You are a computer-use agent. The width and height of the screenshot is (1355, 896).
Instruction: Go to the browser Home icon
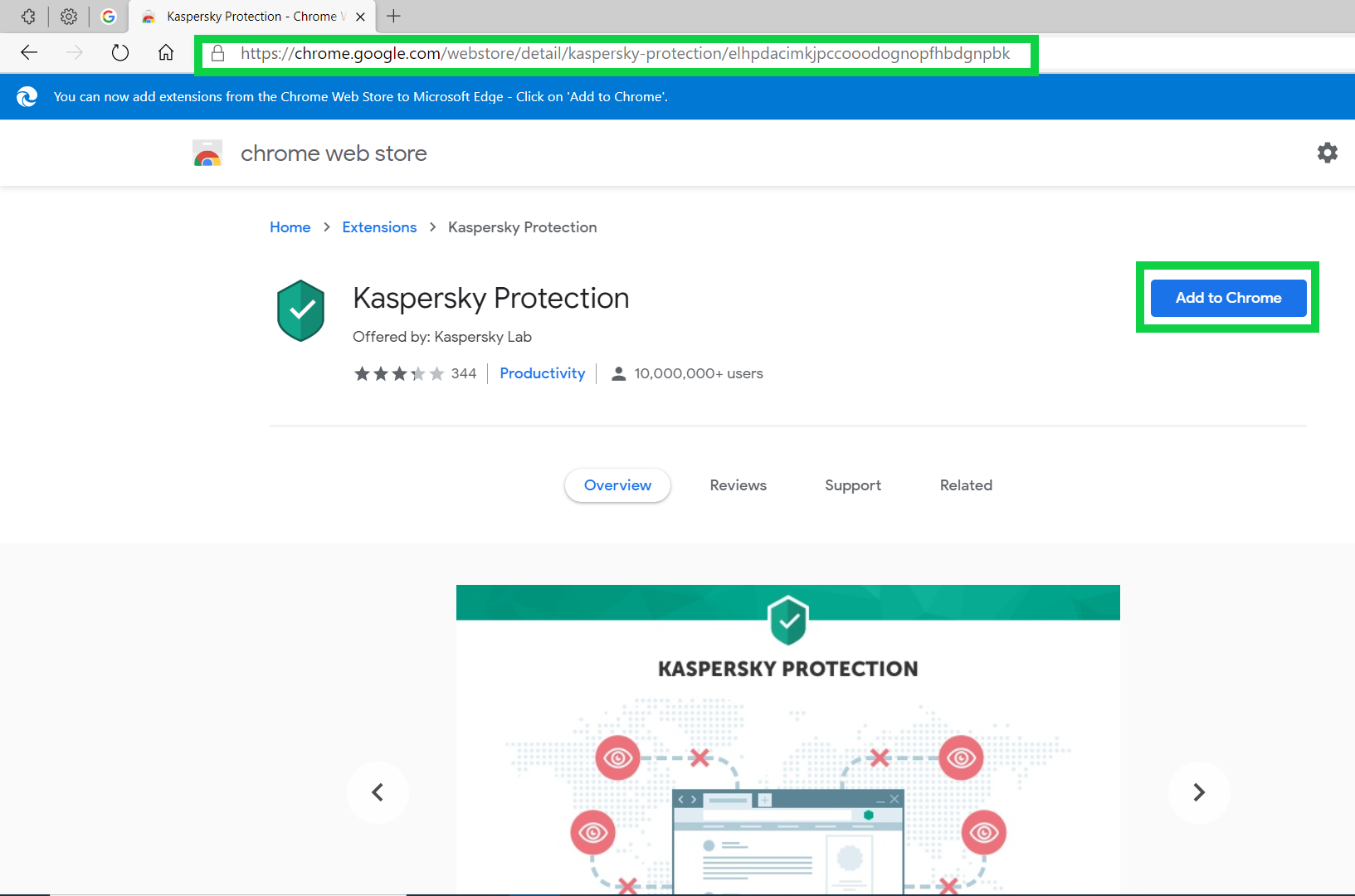pyautogui.click(x=166, y=53)
